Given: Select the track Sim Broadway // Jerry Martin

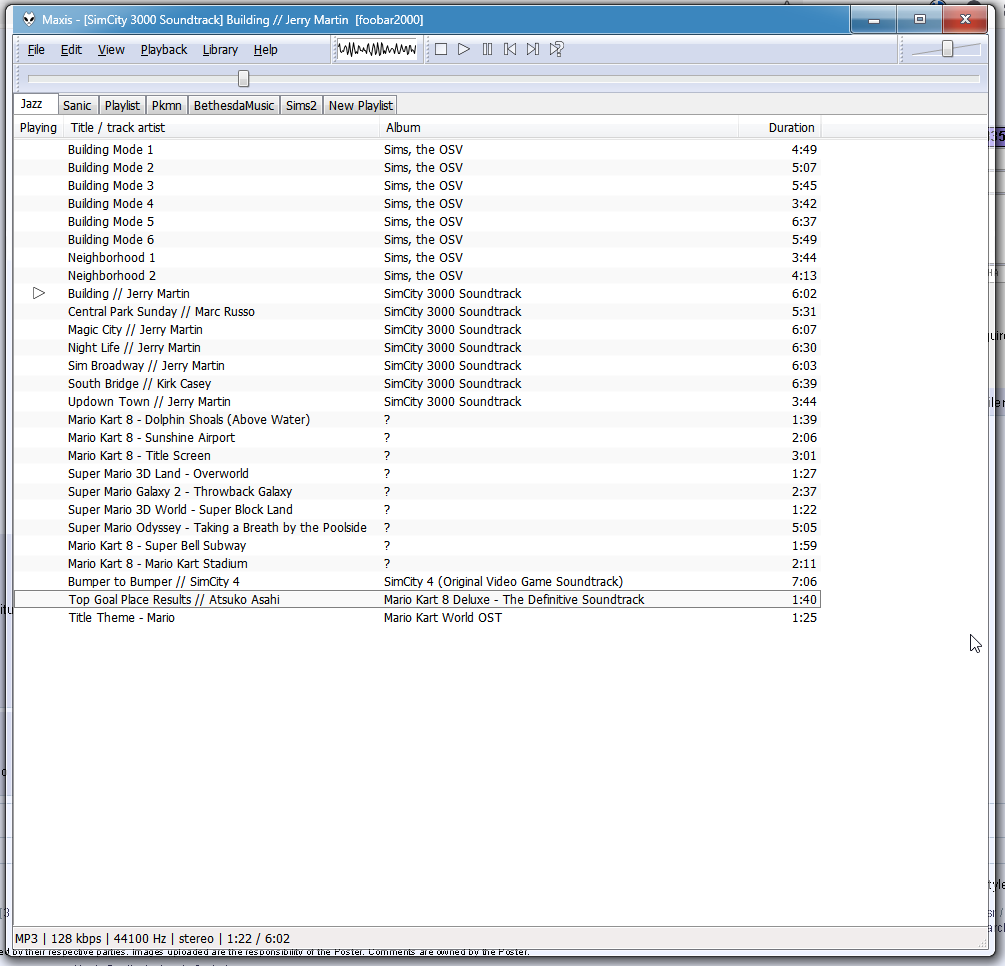Looking at the screenshot, I should tap(417, 365).
